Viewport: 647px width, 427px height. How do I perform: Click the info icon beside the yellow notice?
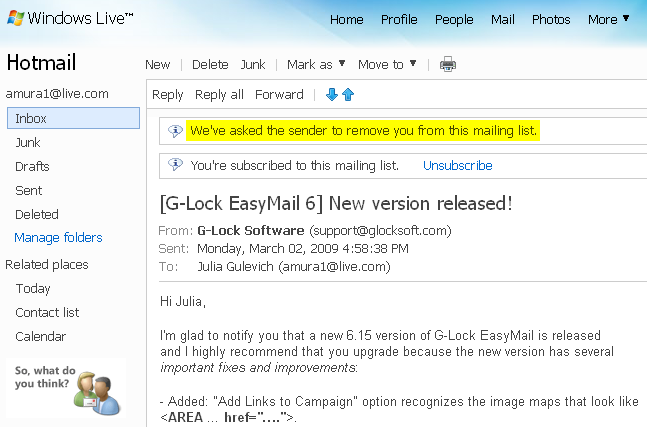(175, 131)
